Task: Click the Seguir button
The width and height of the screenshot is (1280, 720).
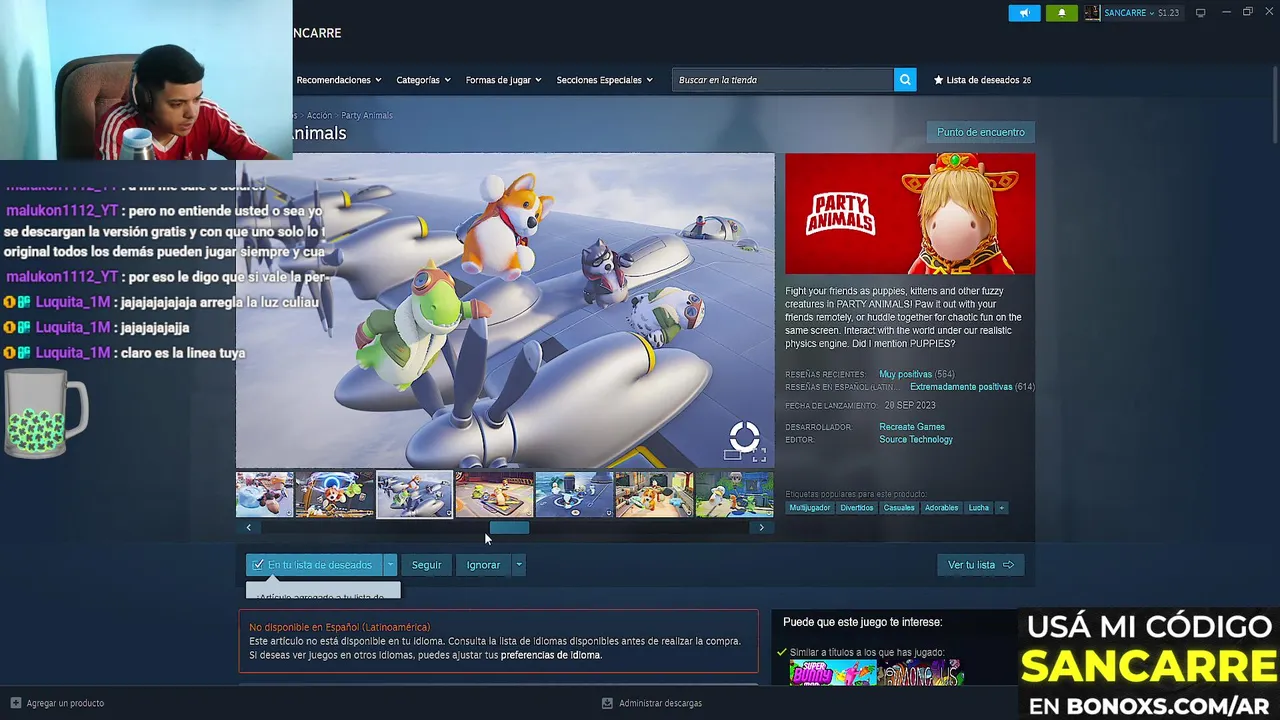Action: 426,565
